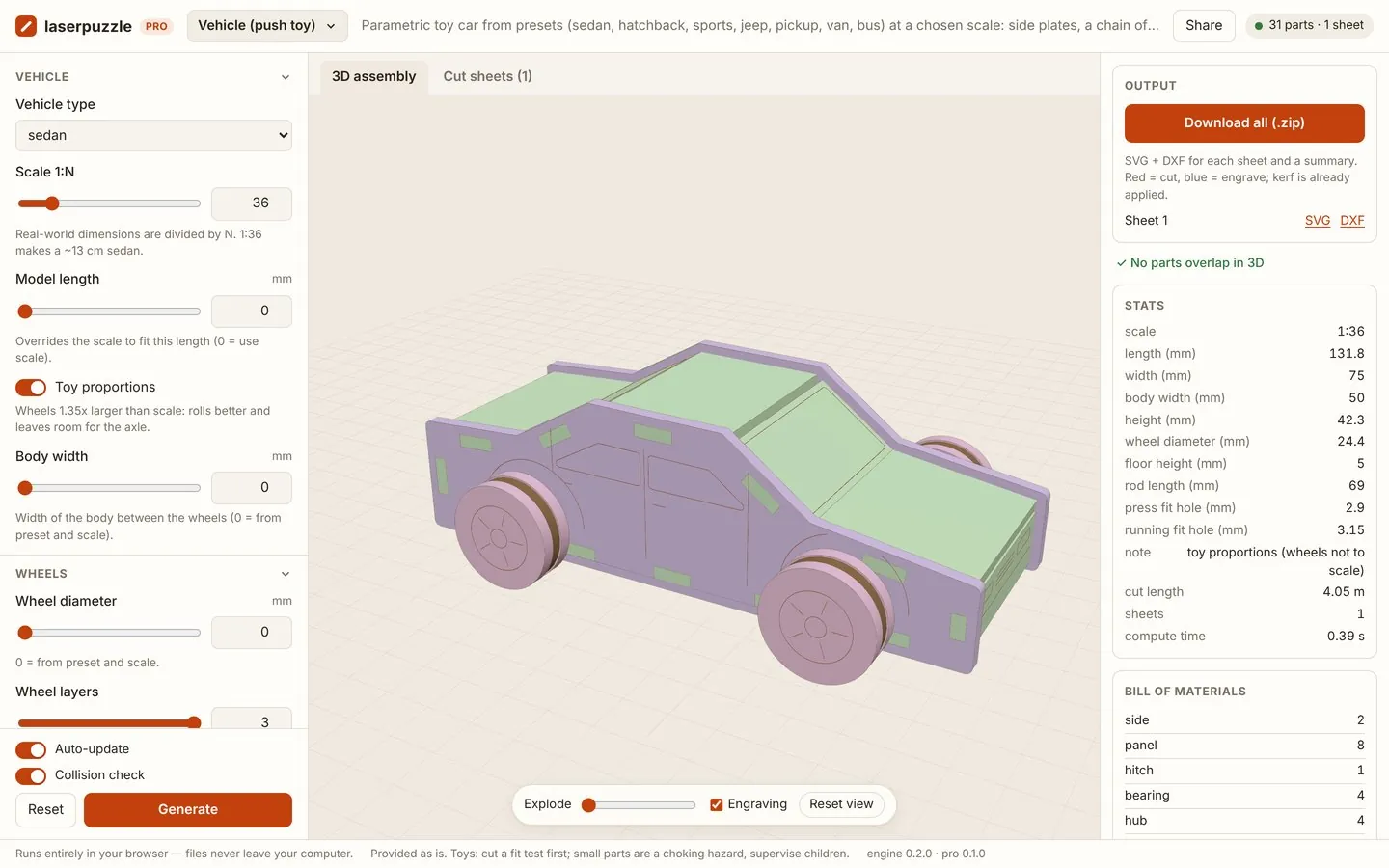Click the 31 parts · 1 sheet status badge
The image size is (1389, 868).
1309,26
